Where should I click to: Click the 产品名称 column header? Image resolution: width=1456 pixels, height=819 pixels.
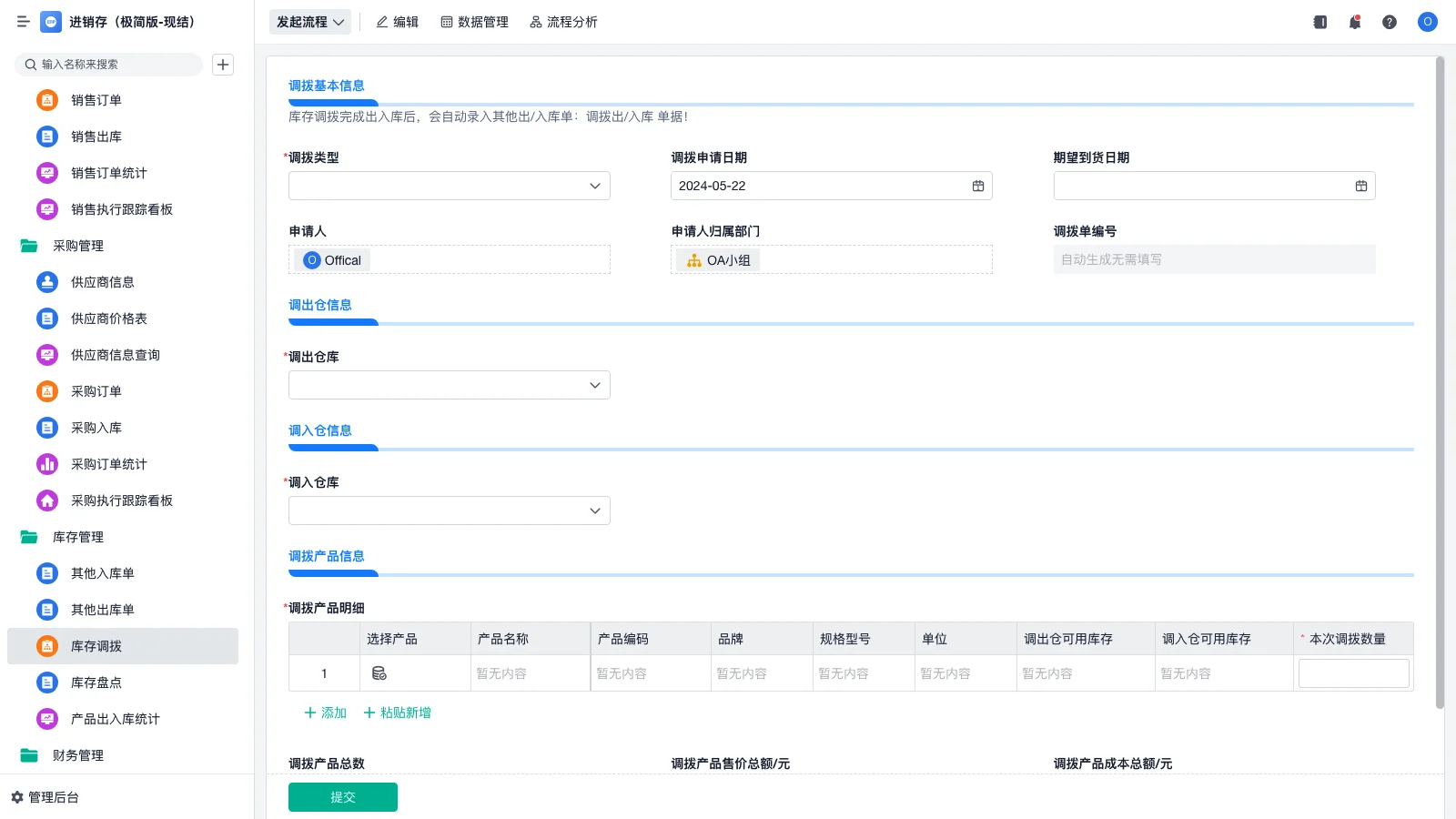(531, 639)
